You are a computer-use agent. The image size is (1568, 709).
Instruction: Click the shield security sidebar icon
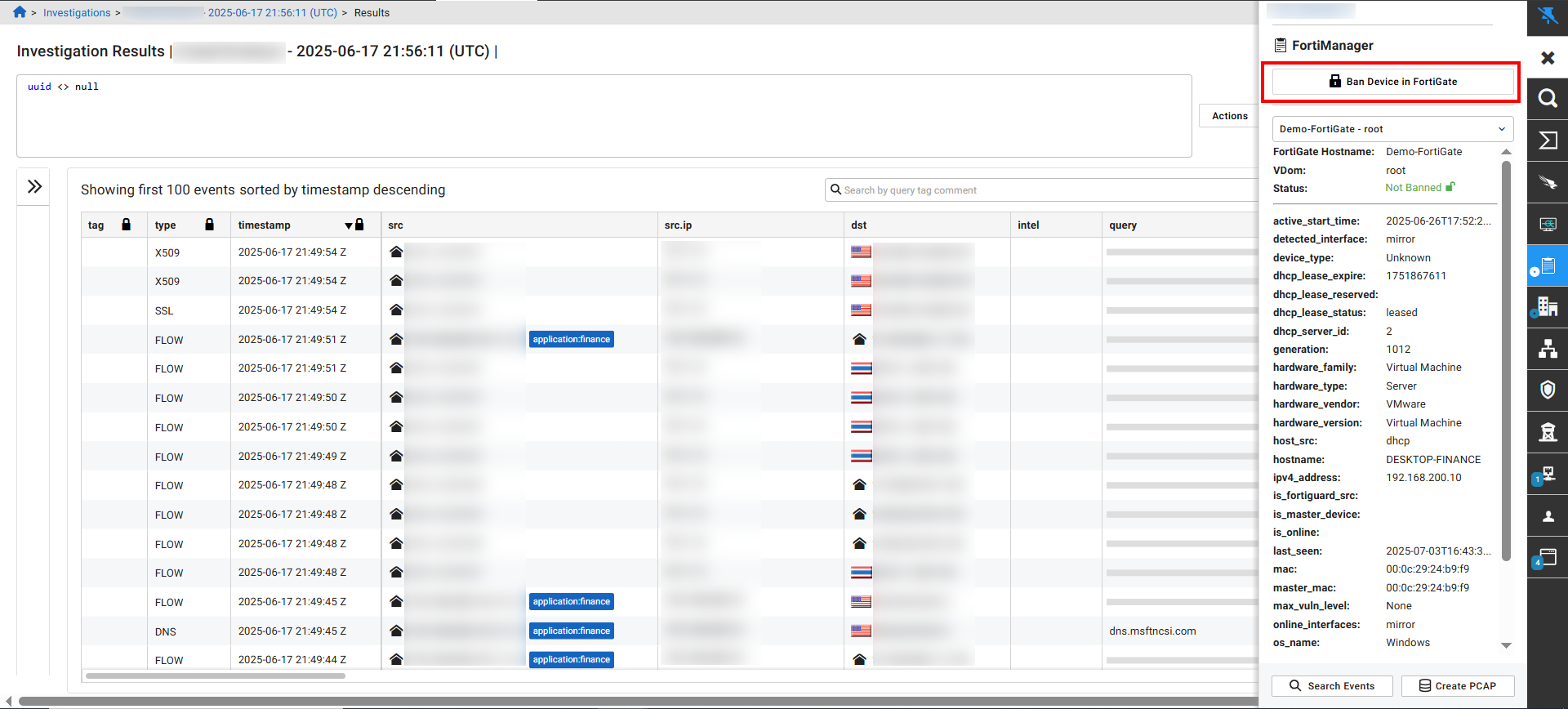click(1547, 390)
